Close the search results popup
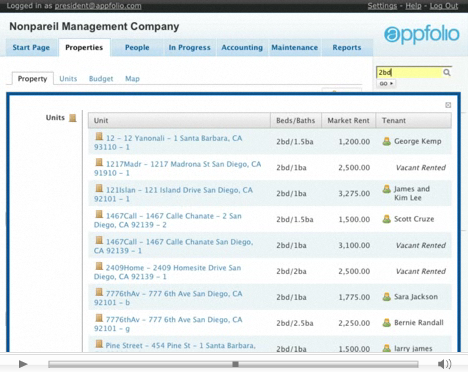The width and height of the screenshot is (468, 372). 448,105
